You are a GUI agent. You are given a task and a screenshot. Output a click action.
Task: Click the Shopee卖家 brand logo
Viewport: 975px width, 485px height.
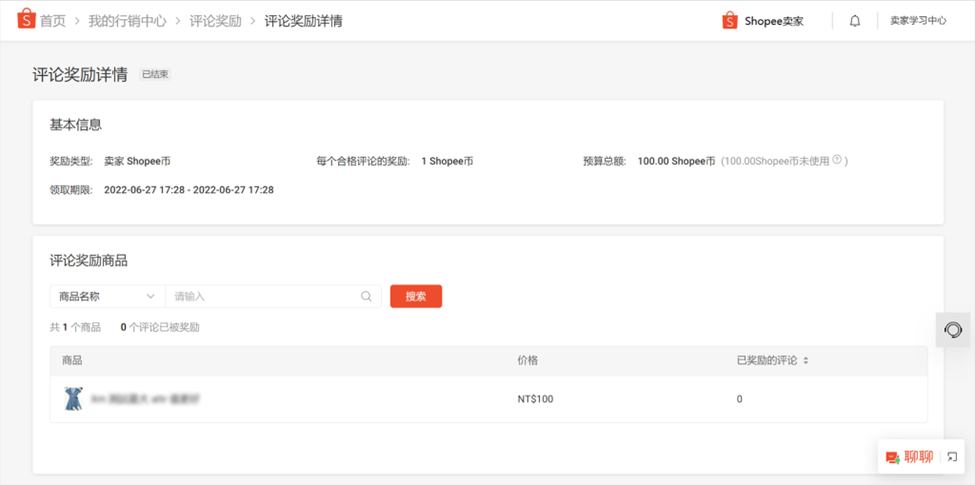tap(763, 21)
